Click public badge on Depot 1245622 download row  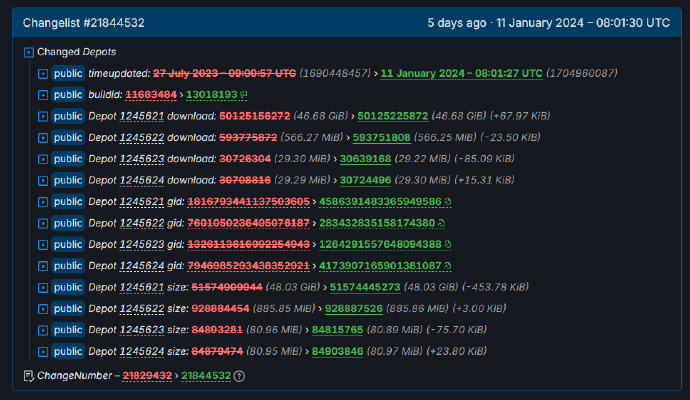pyautogui.click(x=68, y=138)
